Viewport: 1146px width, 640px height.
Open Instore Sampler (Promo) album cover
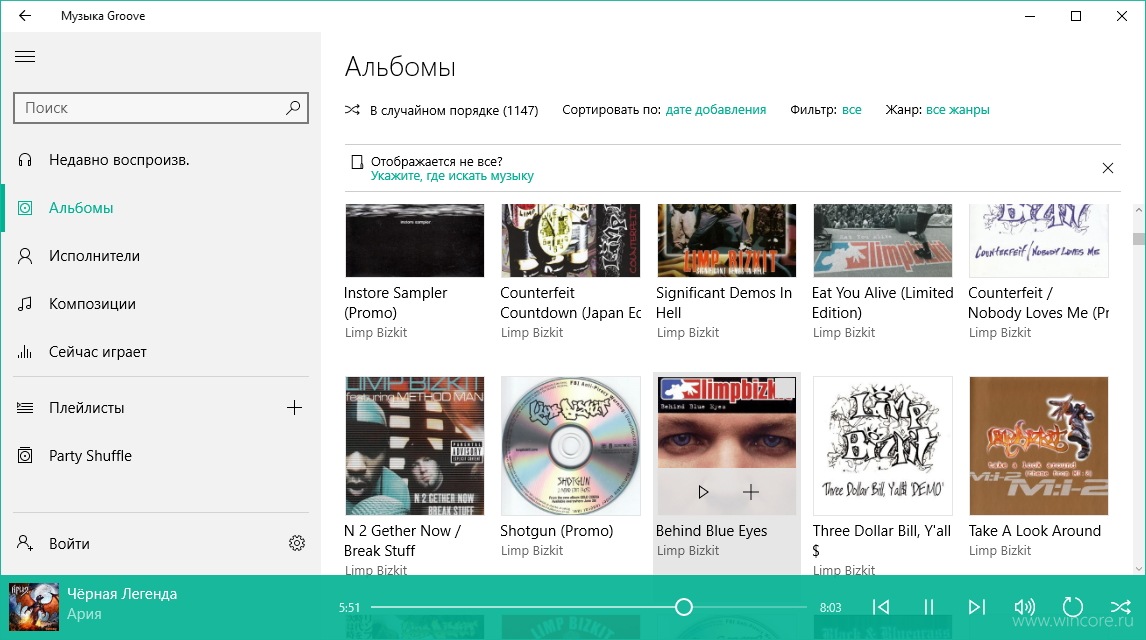coord(414,240)
